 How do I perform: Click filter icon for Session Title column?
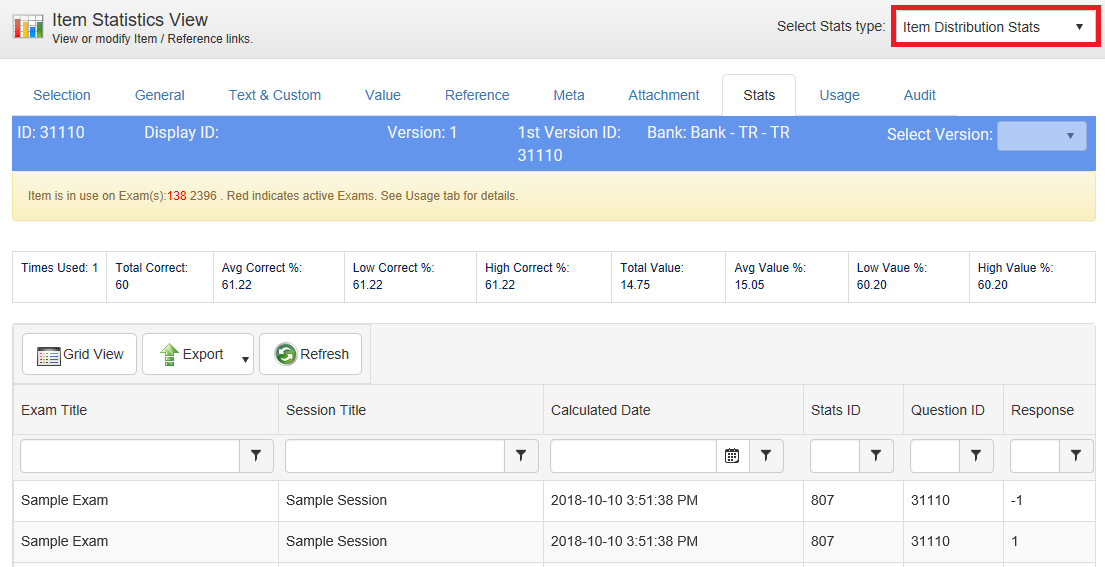[520, 456]
